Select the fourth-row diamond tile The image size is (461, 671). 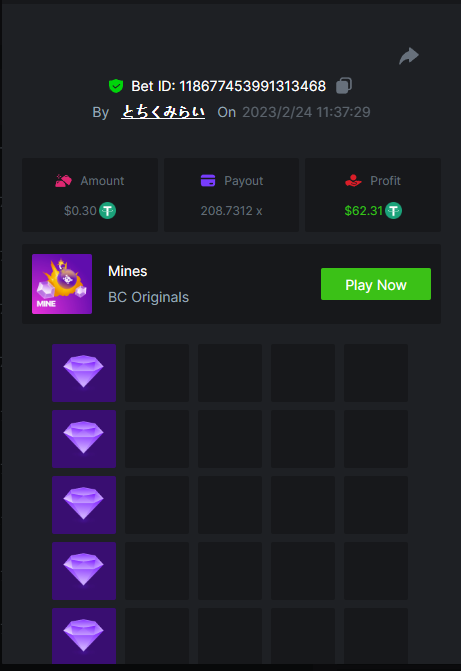pos(84,570)
